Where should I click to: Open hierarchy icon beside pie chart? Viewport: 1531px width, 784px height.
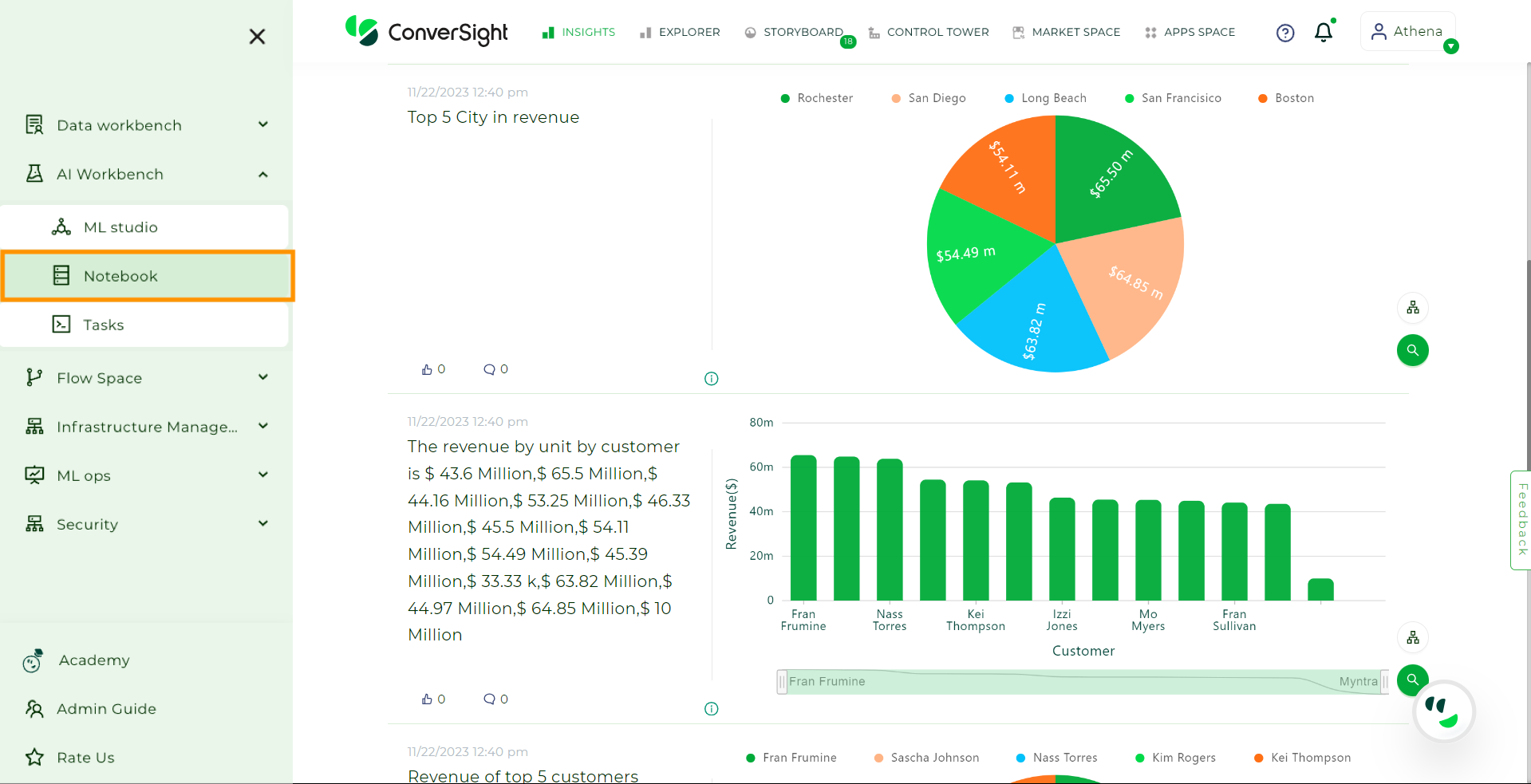(1413, 308)
